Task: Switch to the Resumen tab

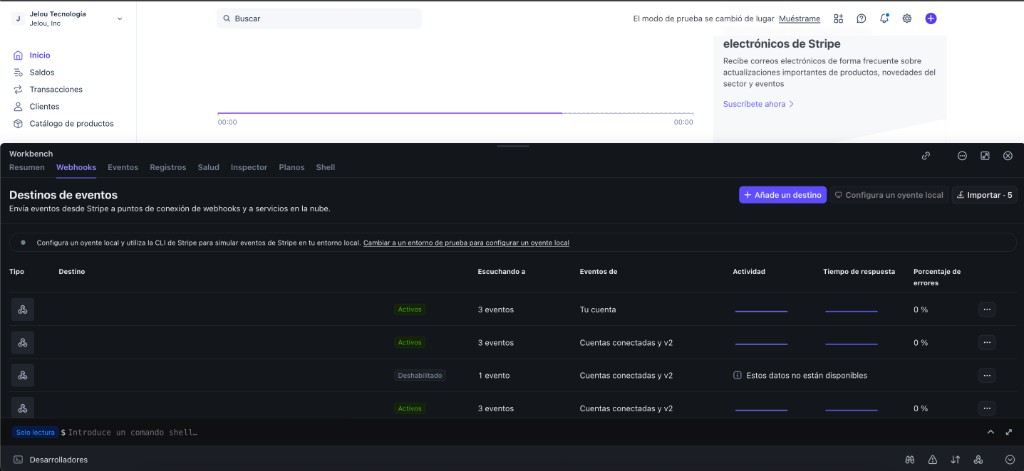Action: click(27, 167)
